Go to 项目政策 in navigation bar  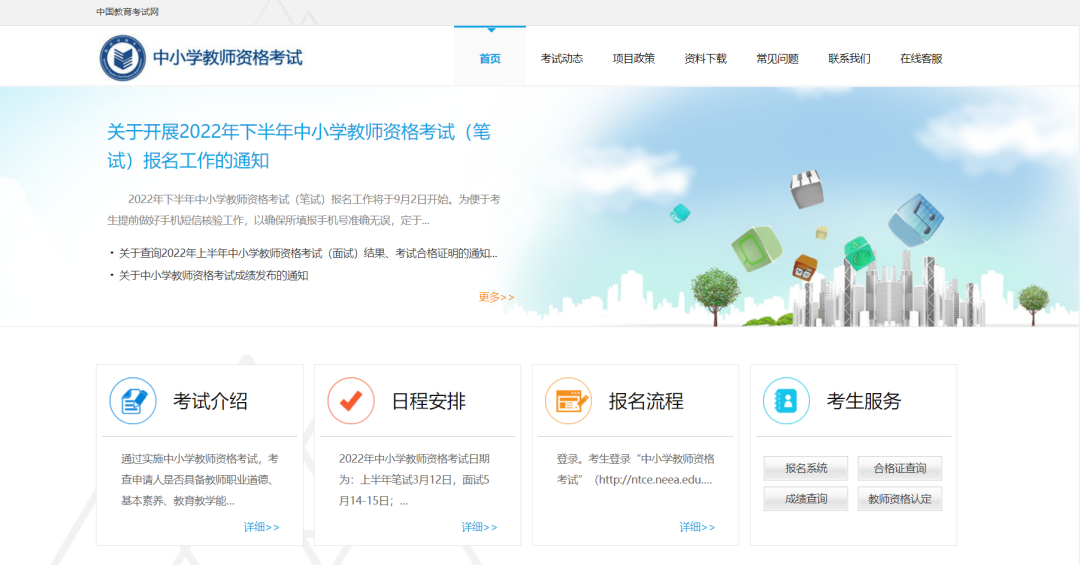634,58
